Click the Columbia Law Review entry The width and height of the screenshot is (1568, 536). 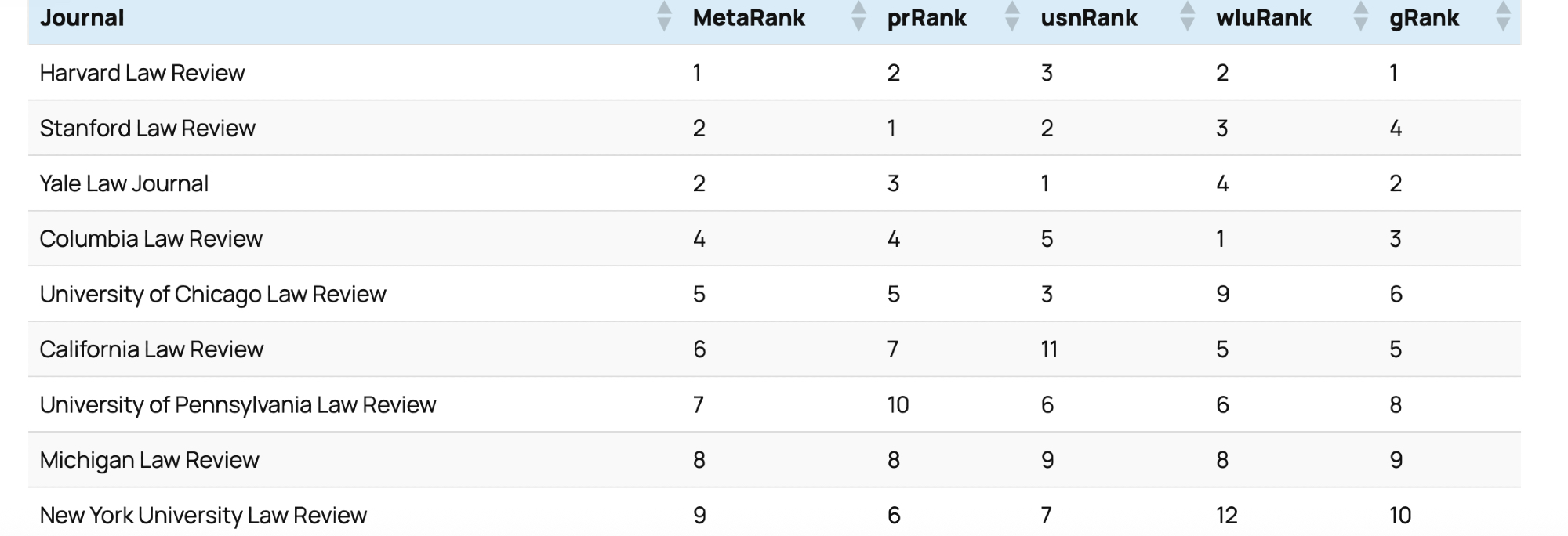click(x=151, y=239)
